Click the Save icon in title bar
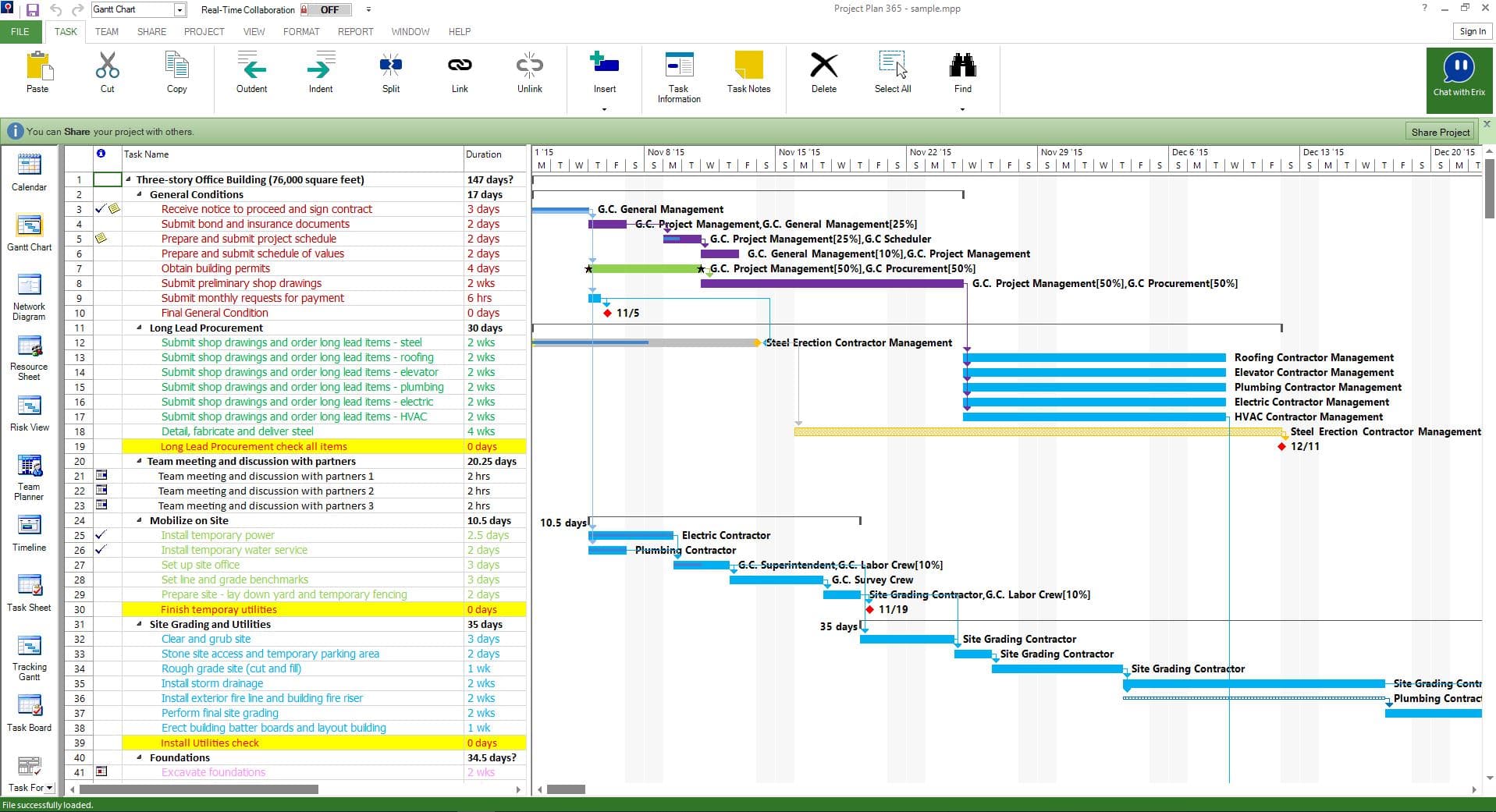The width and height of the screenshot is (1496, 812). 33,10
